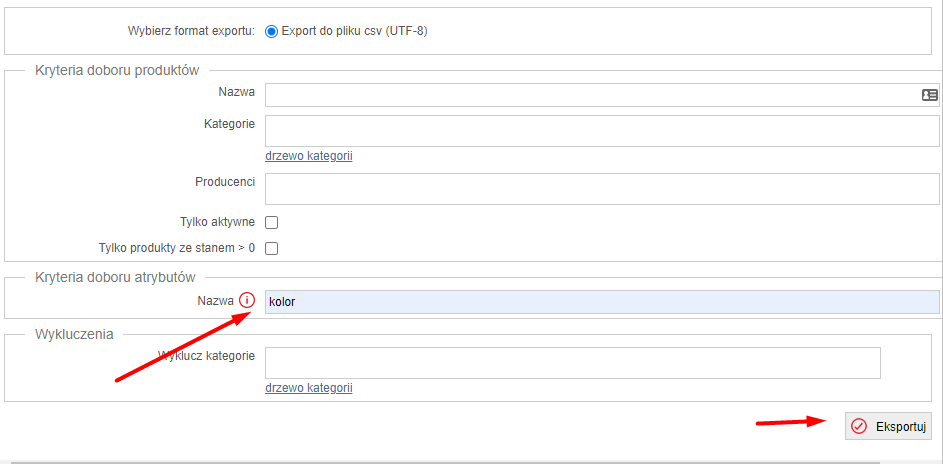The width and height of the screenshot is (943, 464).
Task: Click the contact card autofill icon in Nazwa field
Action: click(x=929, y=95)
